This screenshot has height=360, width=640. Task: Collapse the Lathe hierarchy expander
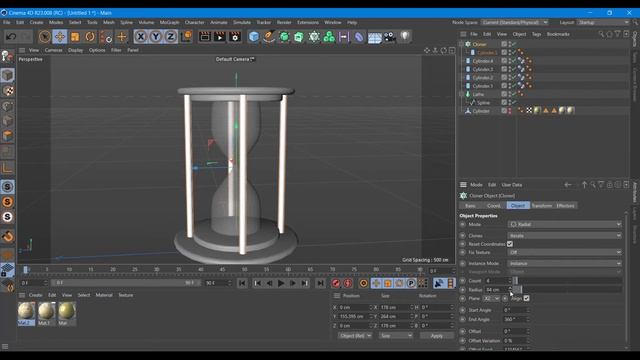pyautogui.click(x=462, y=94)
